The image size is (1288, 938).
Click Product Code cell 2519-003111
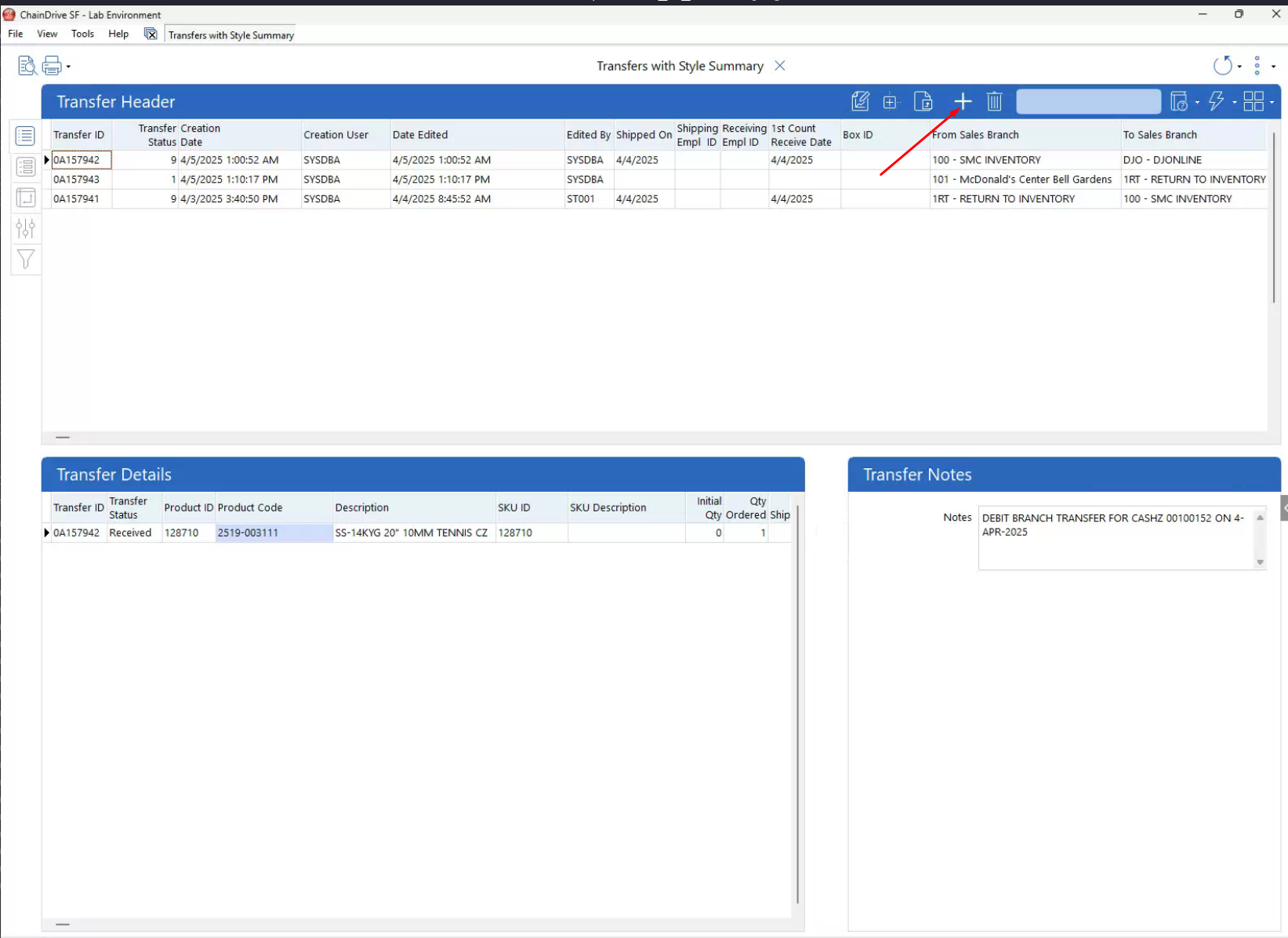pos(274,533)
